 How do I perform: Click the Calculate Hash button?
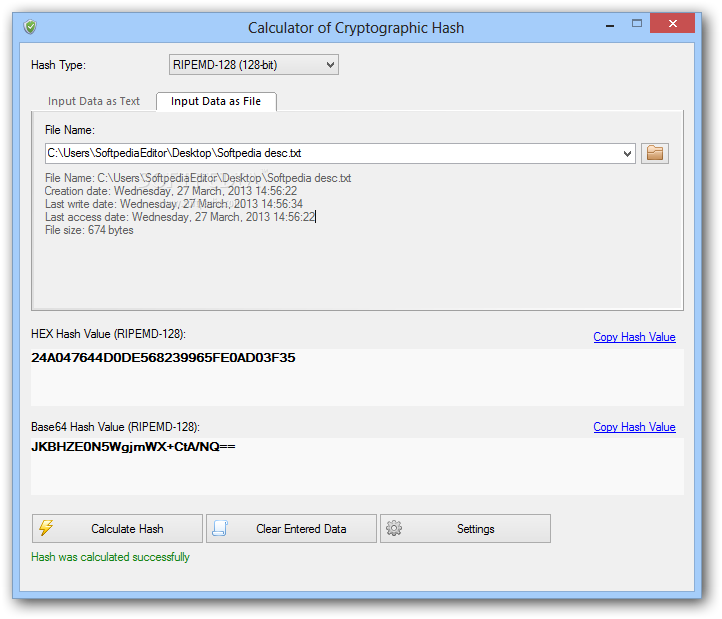pyautogui.click(x=117, y=528)
